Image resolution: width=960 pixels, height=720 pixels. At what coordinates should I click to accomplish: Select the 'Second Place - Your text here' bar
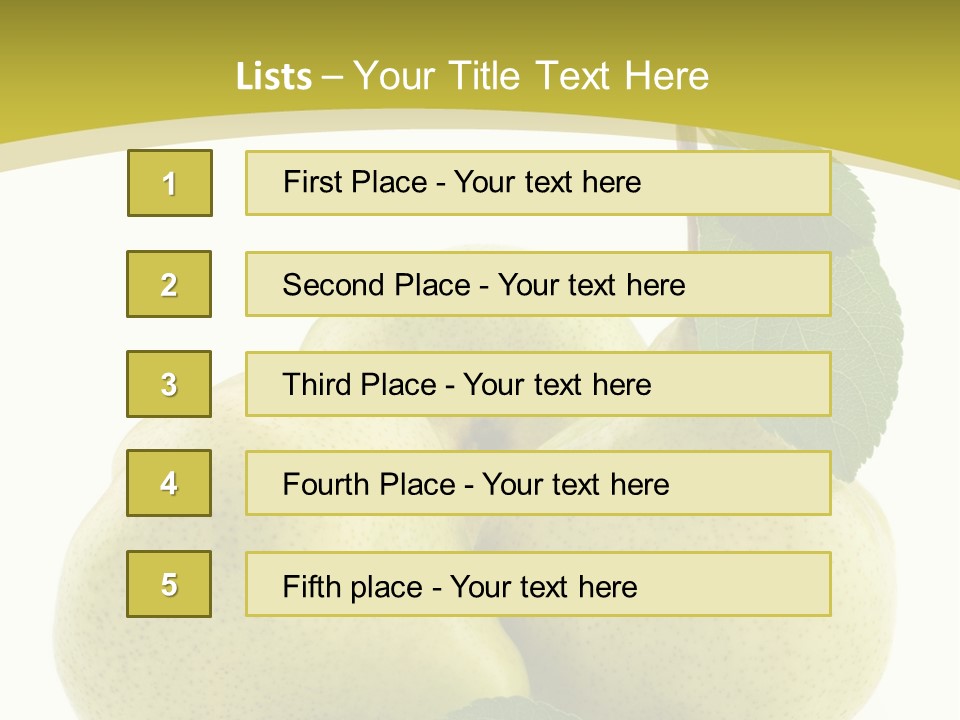pos(538,284)
